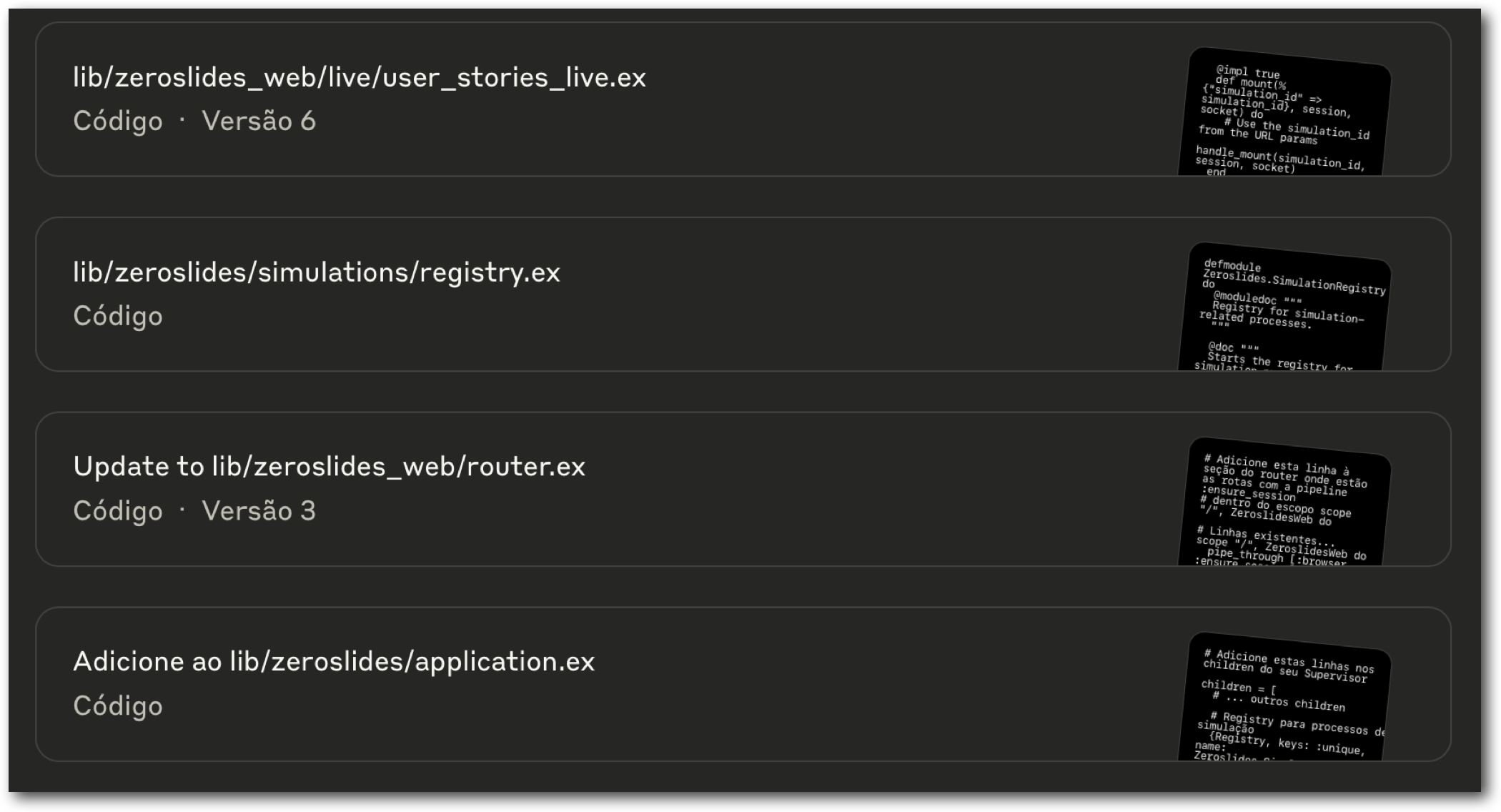The width and height of the screenshot is (1501, 812).
Task: Click the @moduledoc text in registry thumbnail
Action: click(1244, 297)
